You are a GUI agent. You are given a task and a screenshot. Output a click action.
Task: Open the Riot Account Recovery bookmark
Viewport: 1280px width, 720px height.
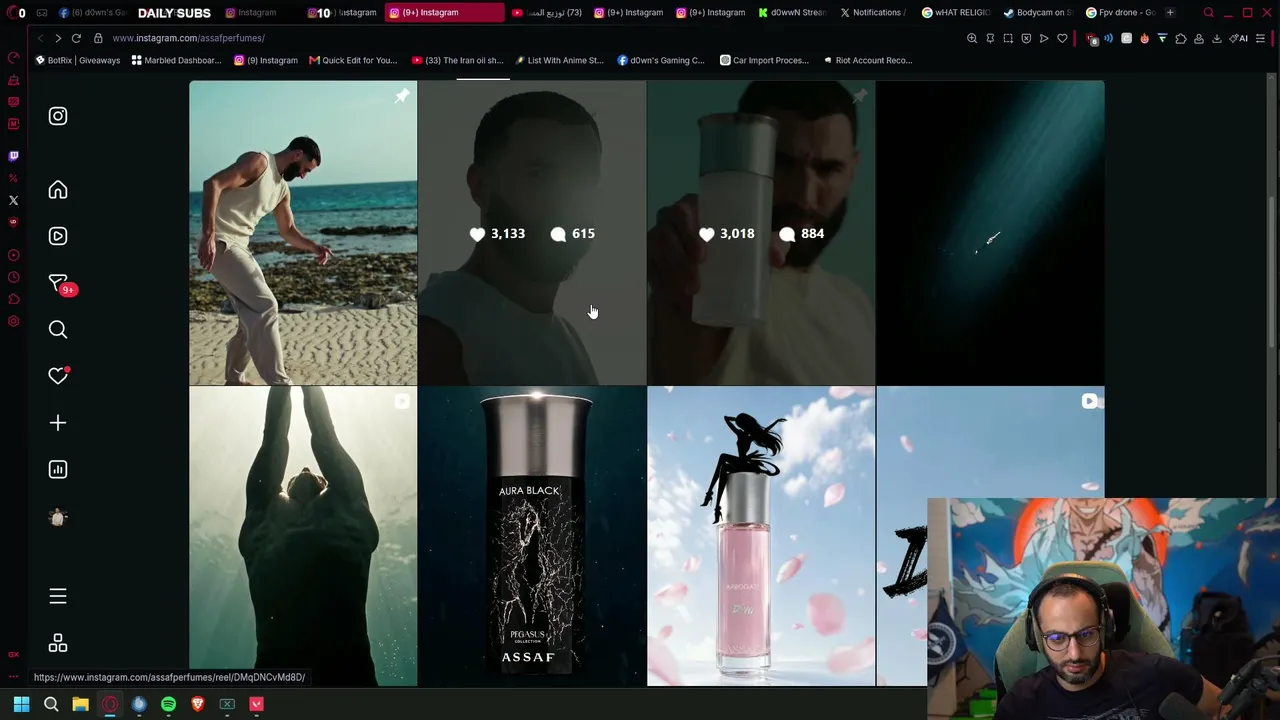click(867, 60)
